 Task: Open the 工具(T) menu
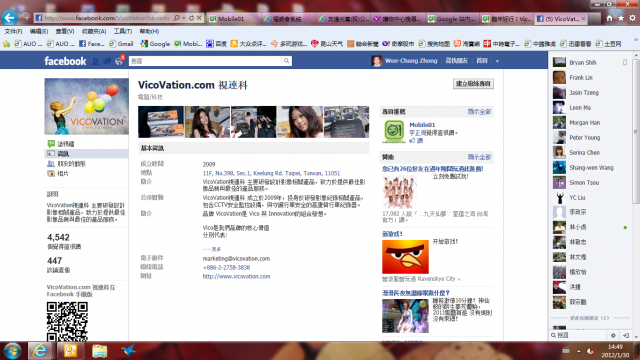(x=122, y=31)
